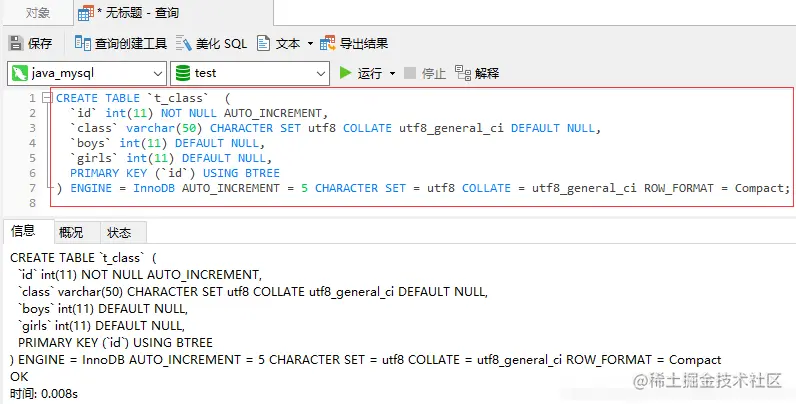Collapse the code fold marker on line 1

(x=47, y=97)
